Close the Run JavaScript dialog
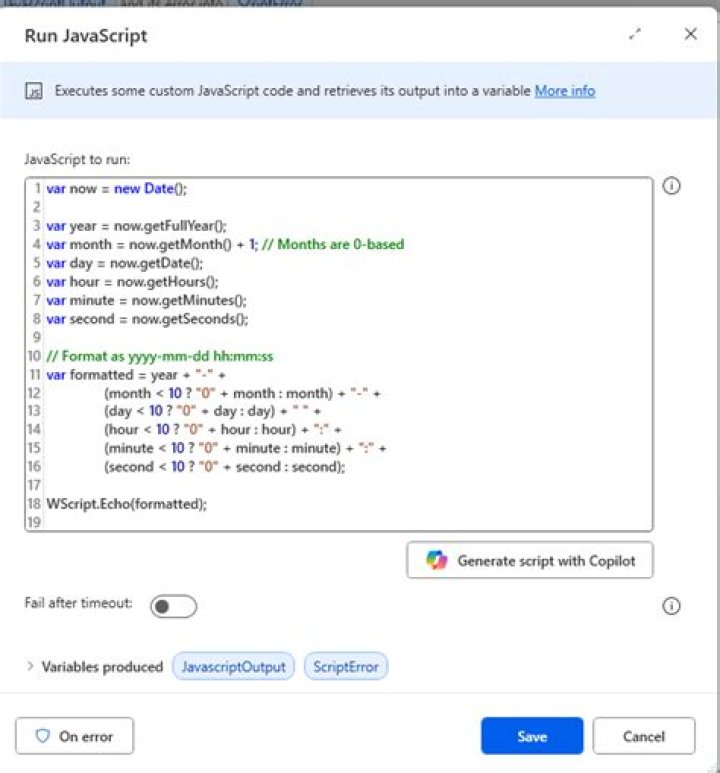 pyautogui.click(x=690, y=35)
